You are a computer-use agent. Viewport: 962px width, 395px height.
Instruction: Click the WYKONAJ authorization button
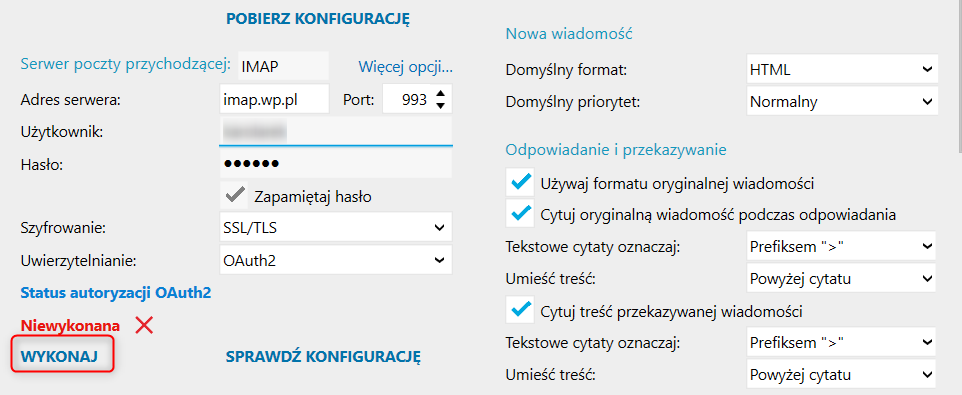tap(60, 356)
